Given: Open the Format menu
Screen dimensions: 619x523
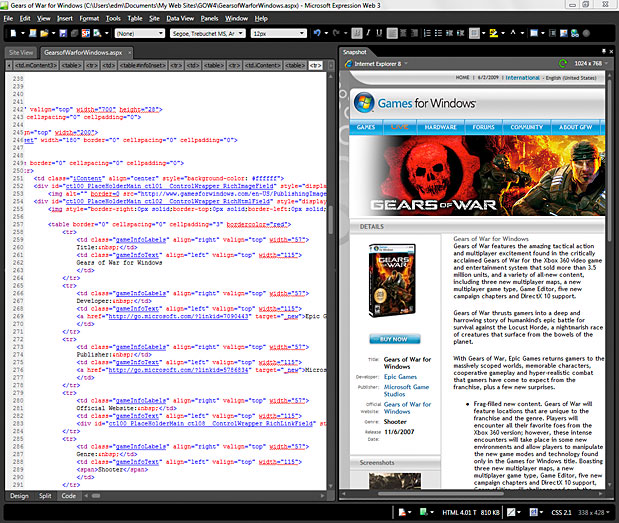Looking at the screenshot, I should 89,18.
